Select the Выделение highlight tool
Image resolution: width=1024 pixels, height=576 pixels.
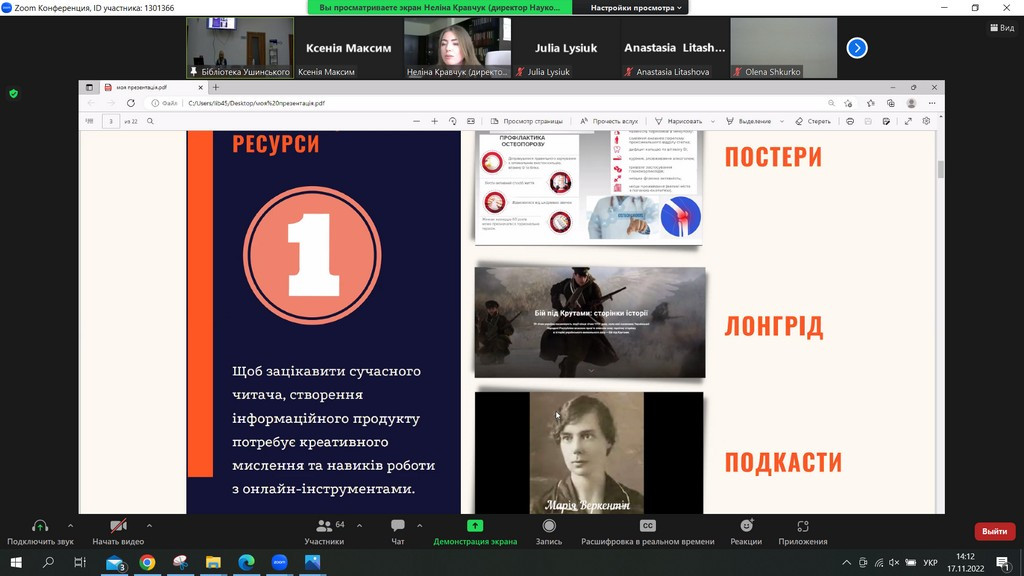pyautogui.click(x=748, y=121)
